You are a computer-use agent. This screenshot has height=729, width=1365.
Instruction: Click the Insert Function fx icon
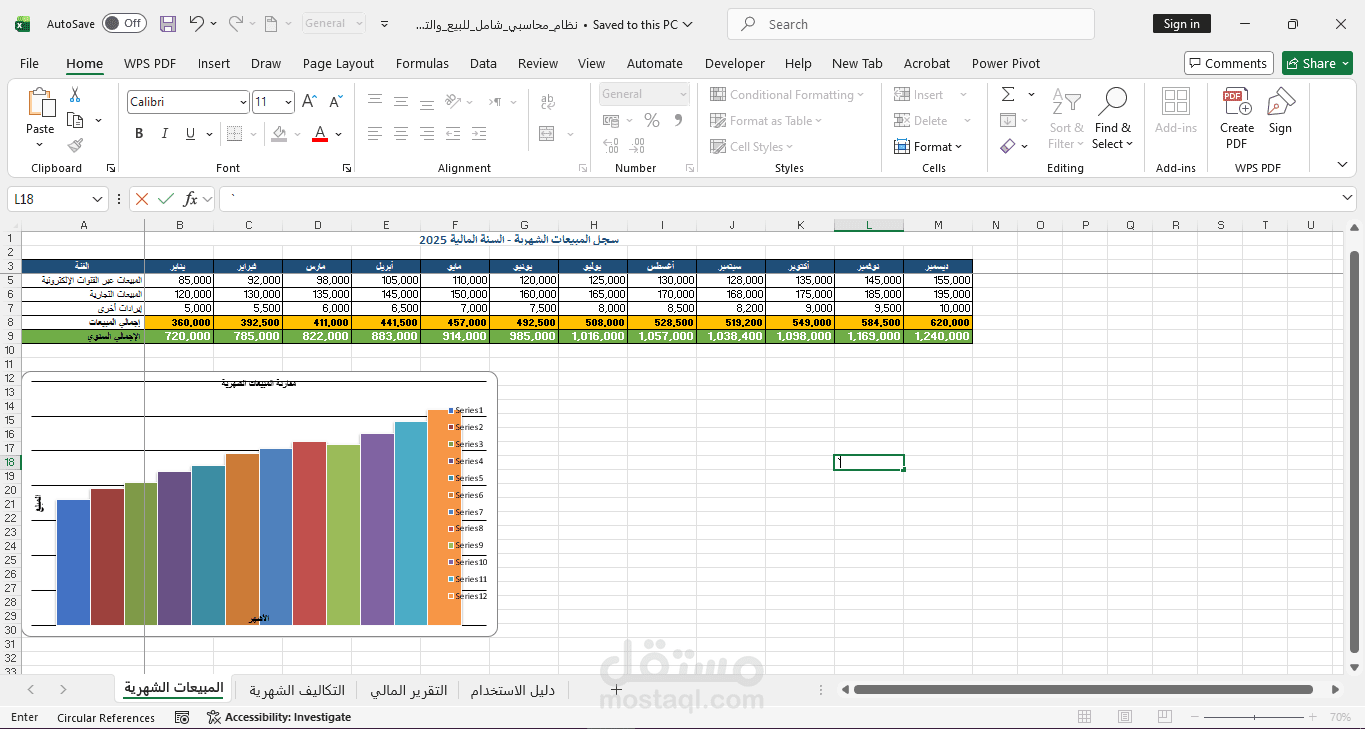(x=190, y=199)
